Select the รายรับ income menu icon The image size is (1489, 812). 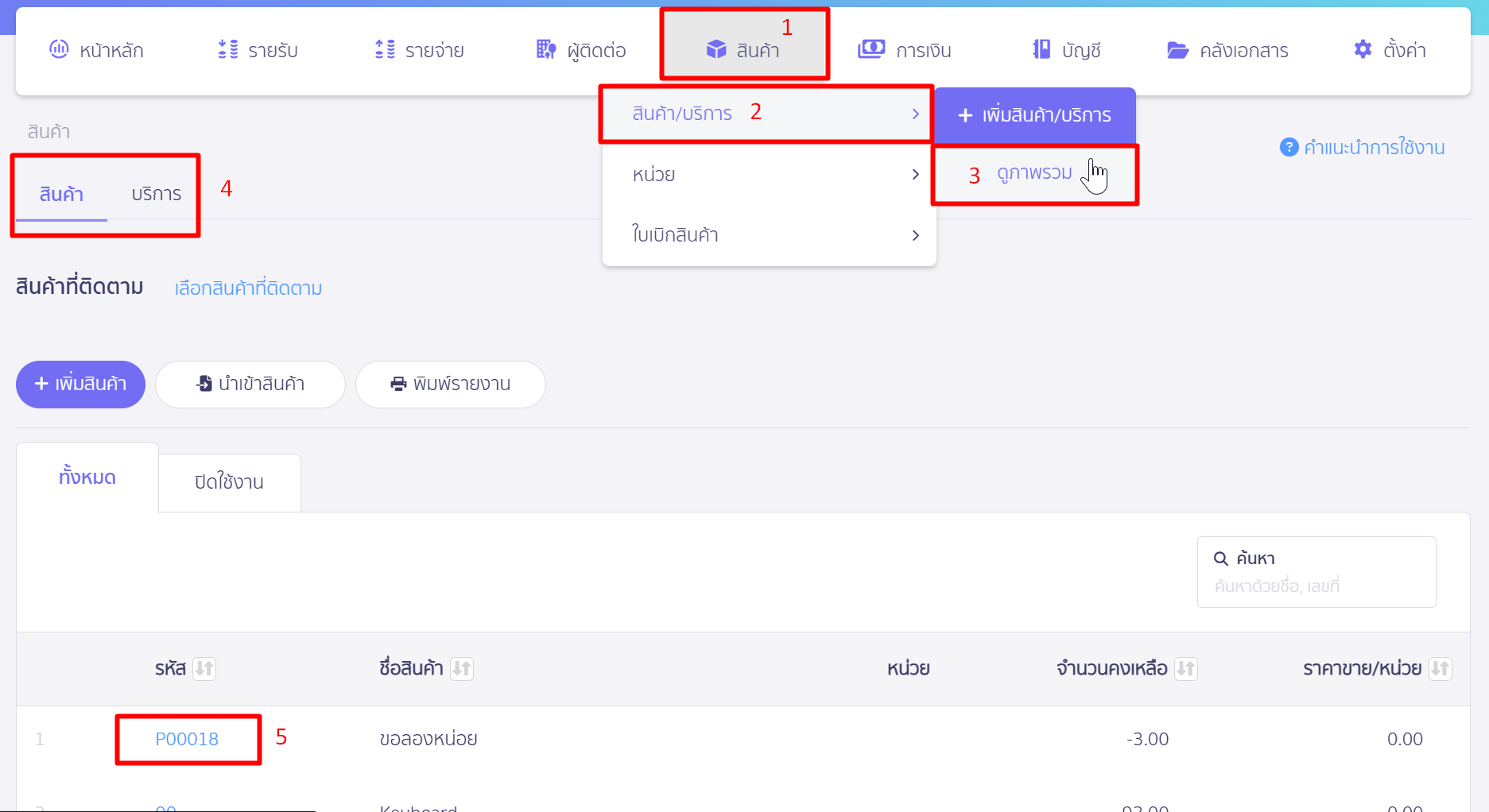(225, 49)
